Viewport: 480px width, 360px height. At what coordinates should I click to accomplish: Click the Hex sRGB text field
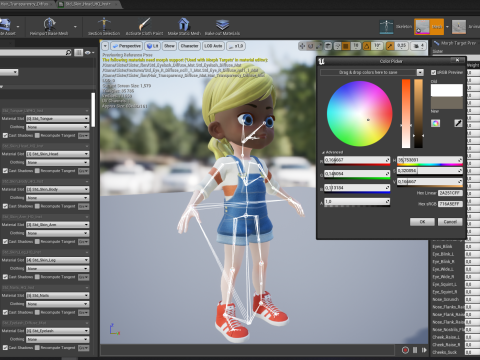(450, 204)
